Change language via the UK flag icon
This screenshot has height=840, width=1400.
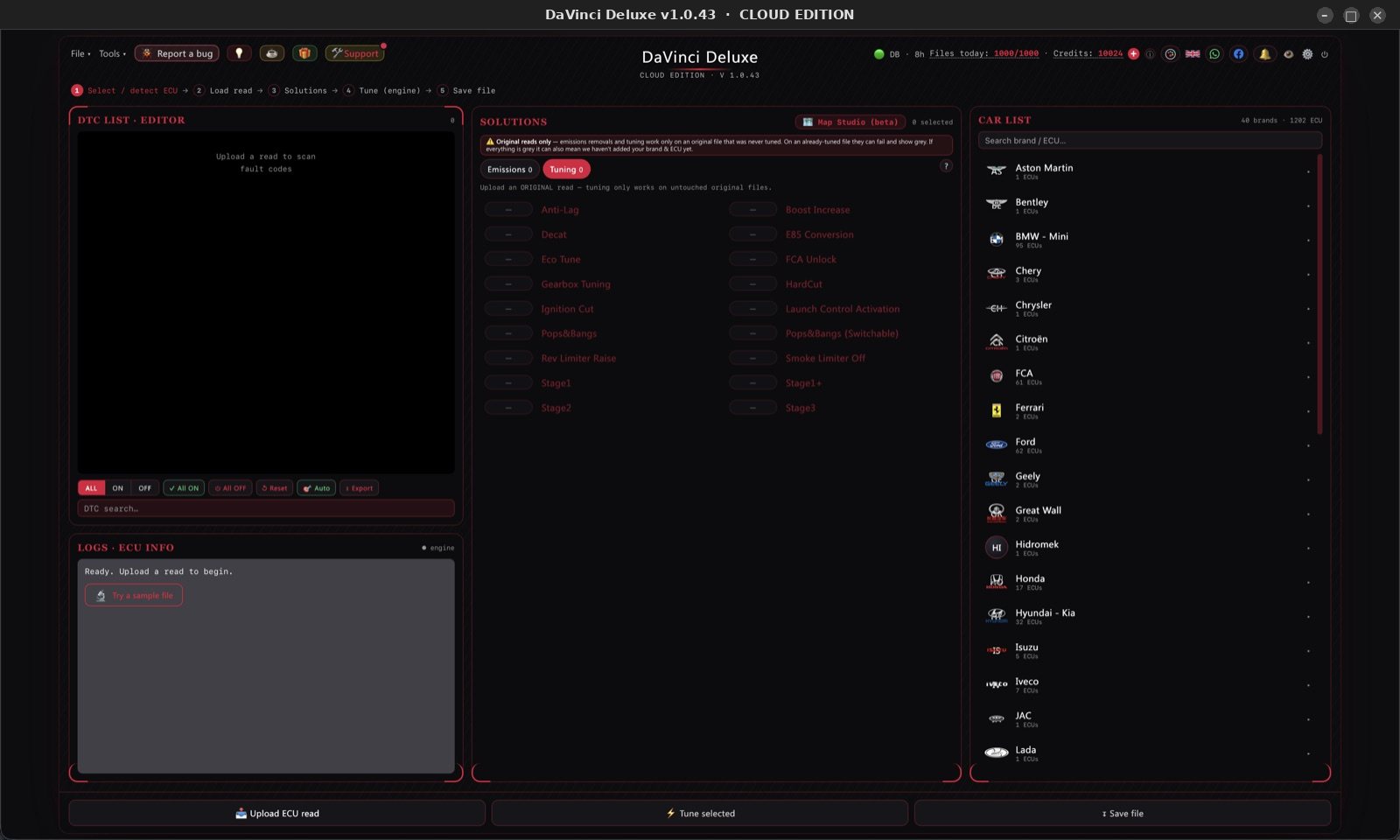[1193, 54]
